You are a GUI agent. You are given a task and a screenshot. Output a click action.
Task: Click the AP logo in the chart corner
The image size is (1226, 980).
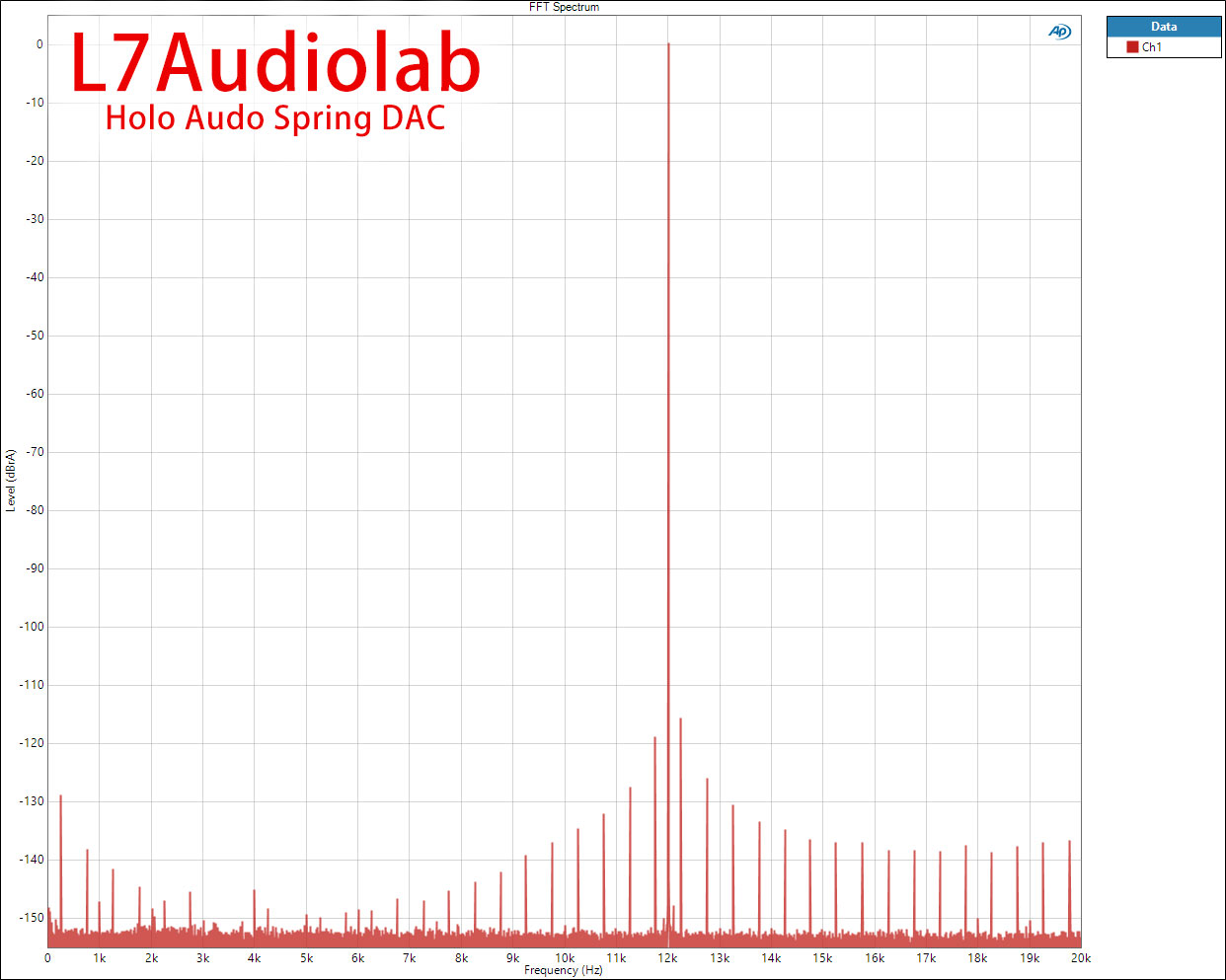pos(1059,32)
